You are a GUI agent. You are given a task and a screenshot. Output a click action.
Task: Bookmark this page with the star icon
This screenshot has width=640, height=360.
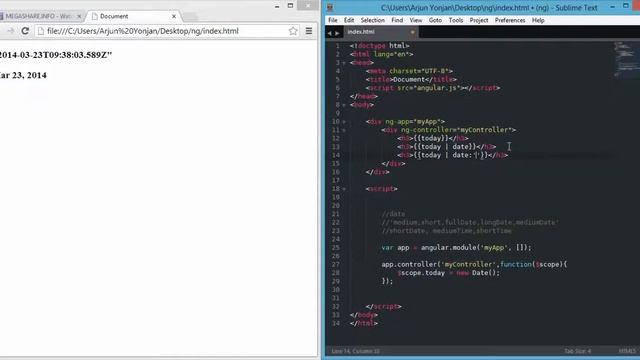(293, 31)
